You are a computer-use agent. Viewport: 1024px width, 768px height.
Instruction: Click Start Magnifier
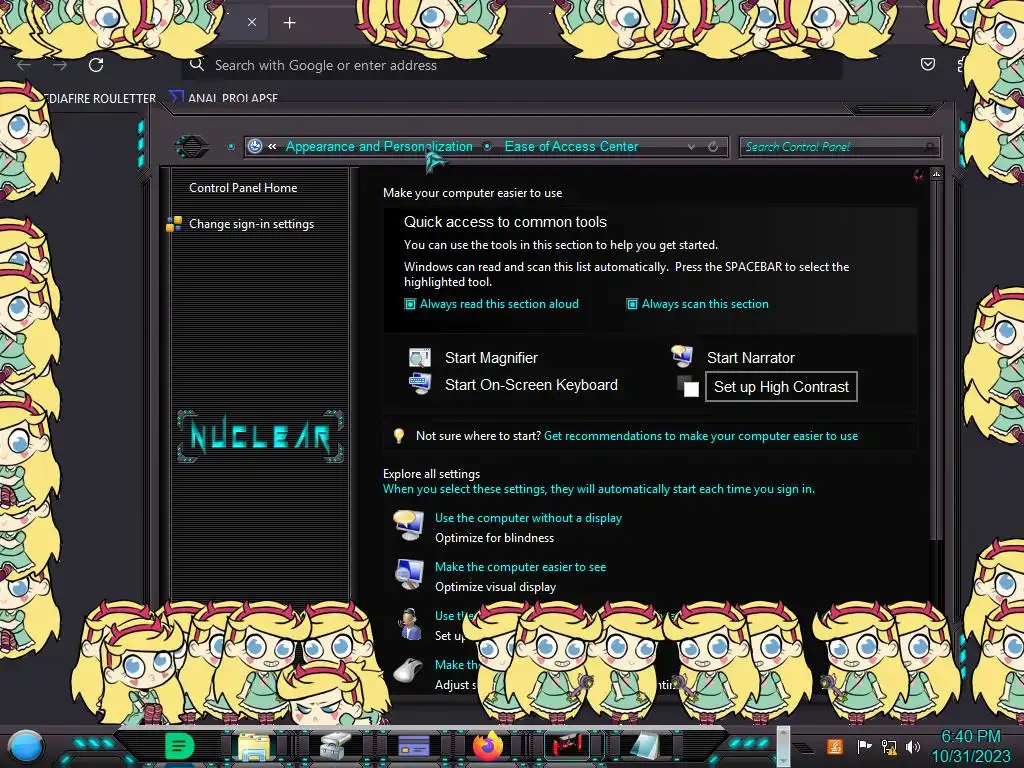tap(491, 358)
